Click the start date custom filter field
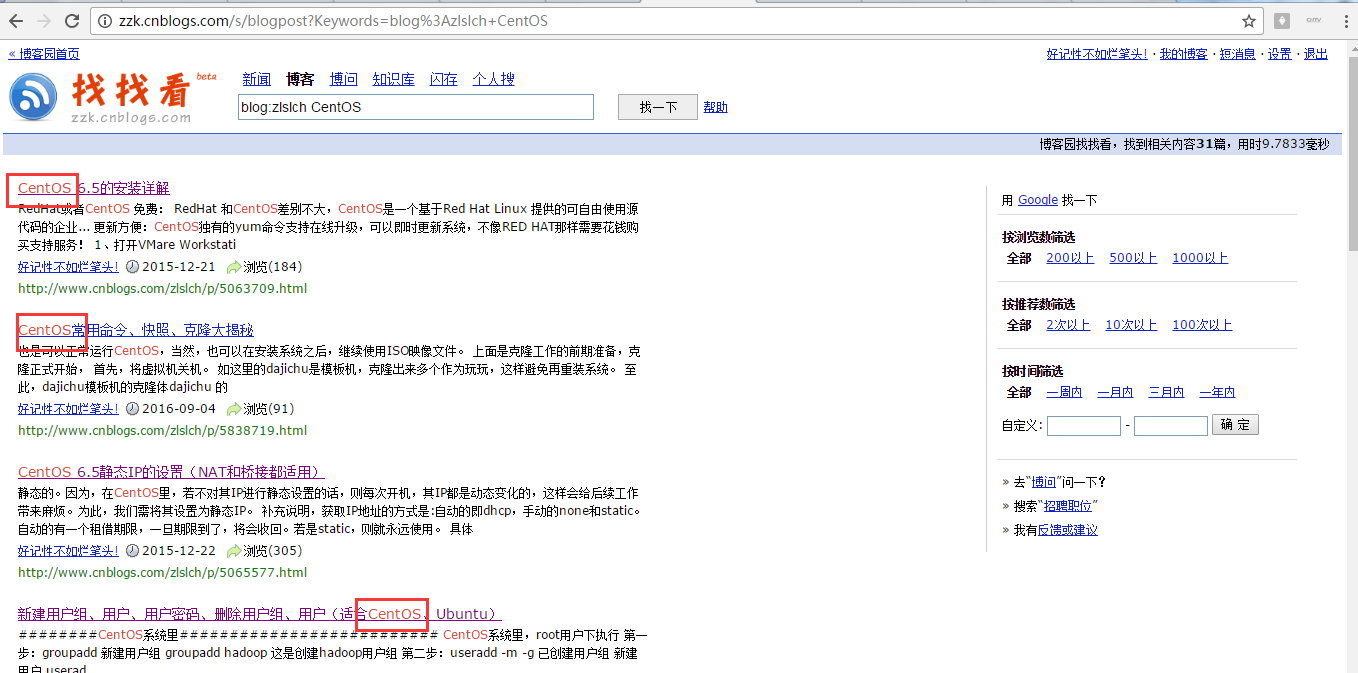 coord(1084,426)
